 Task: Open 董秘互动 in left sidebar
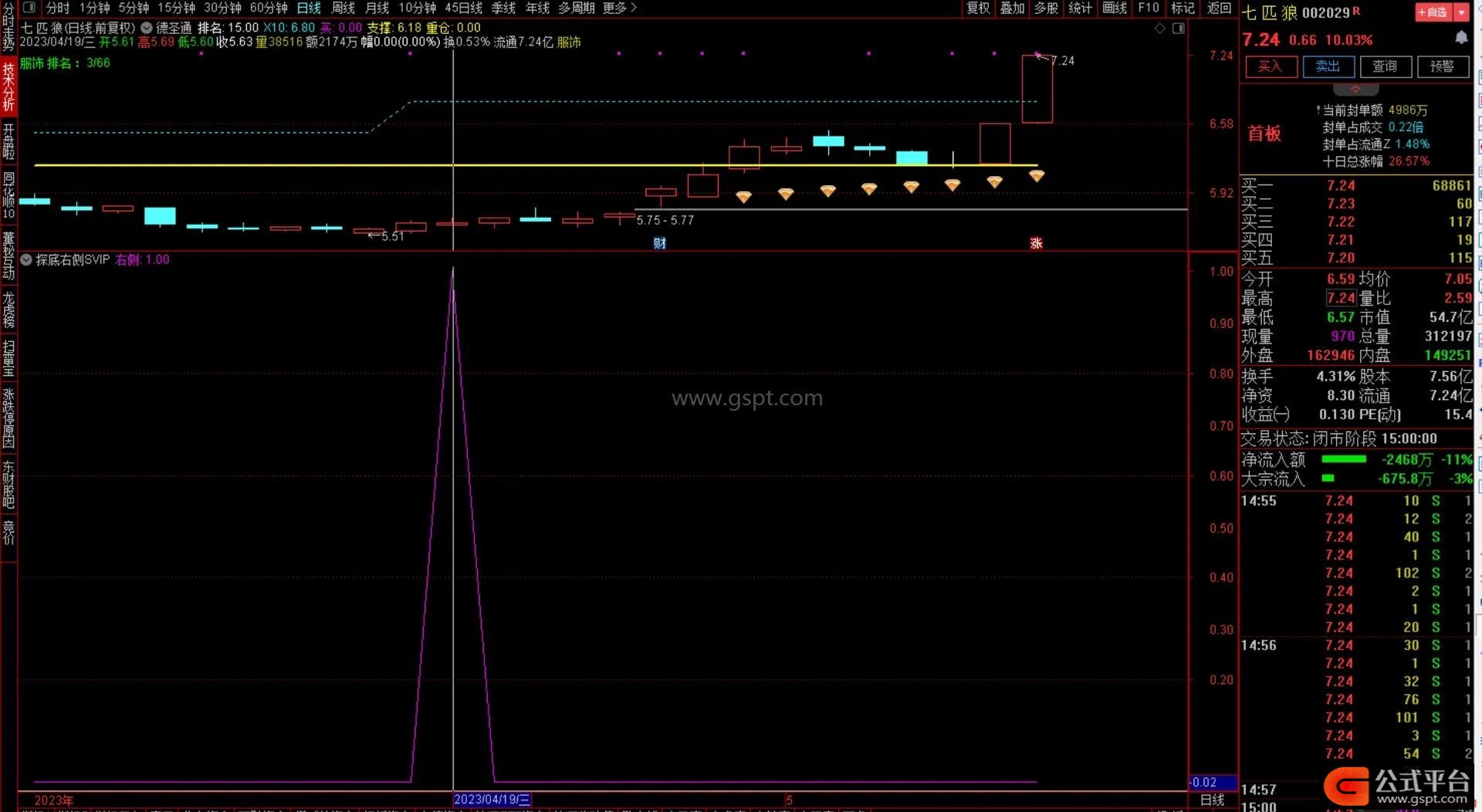tap(8, 255)
